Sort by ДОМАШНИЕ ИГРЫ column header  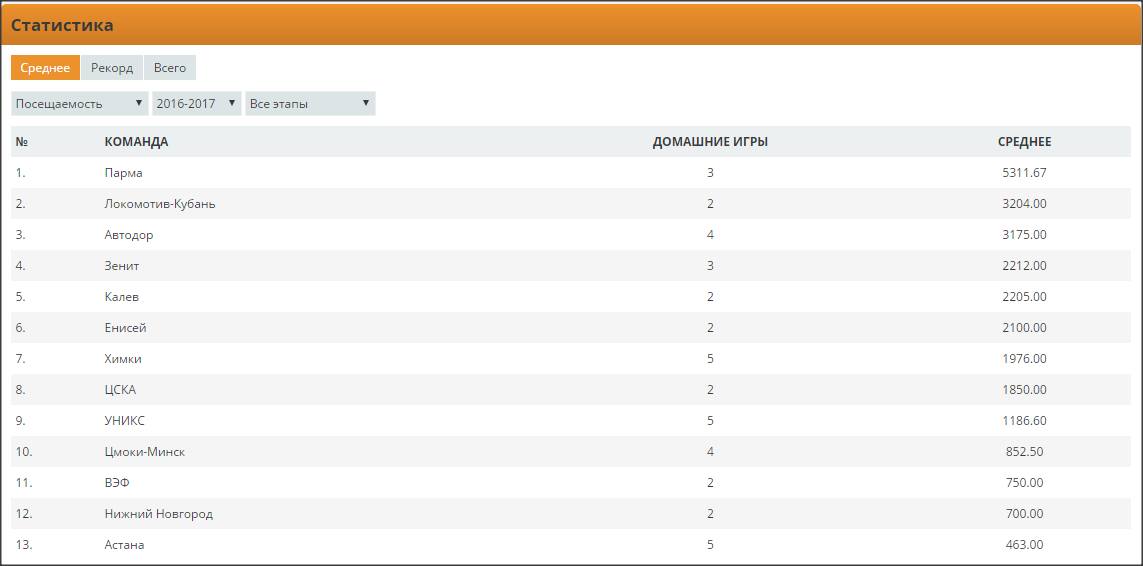[x=710, y=142]
